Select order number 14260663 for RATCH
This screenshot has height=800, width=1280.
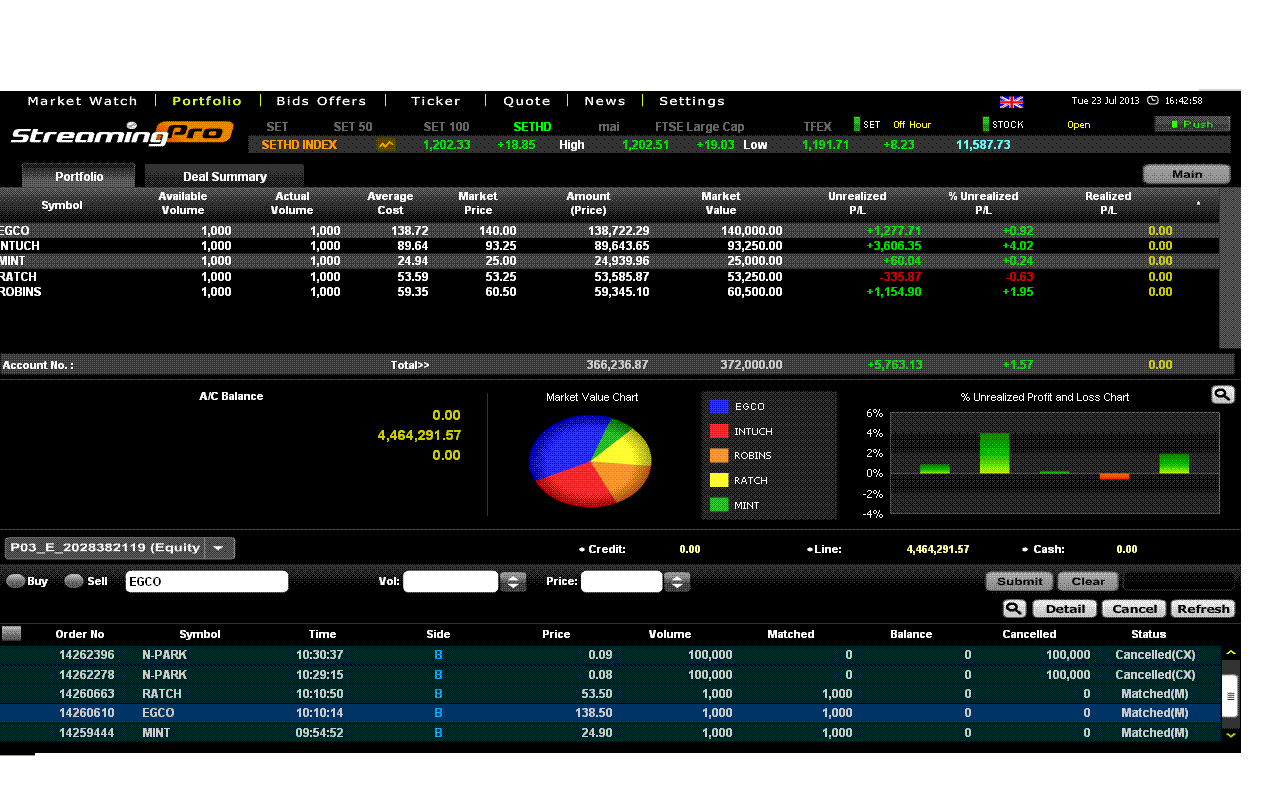(610, 694)
